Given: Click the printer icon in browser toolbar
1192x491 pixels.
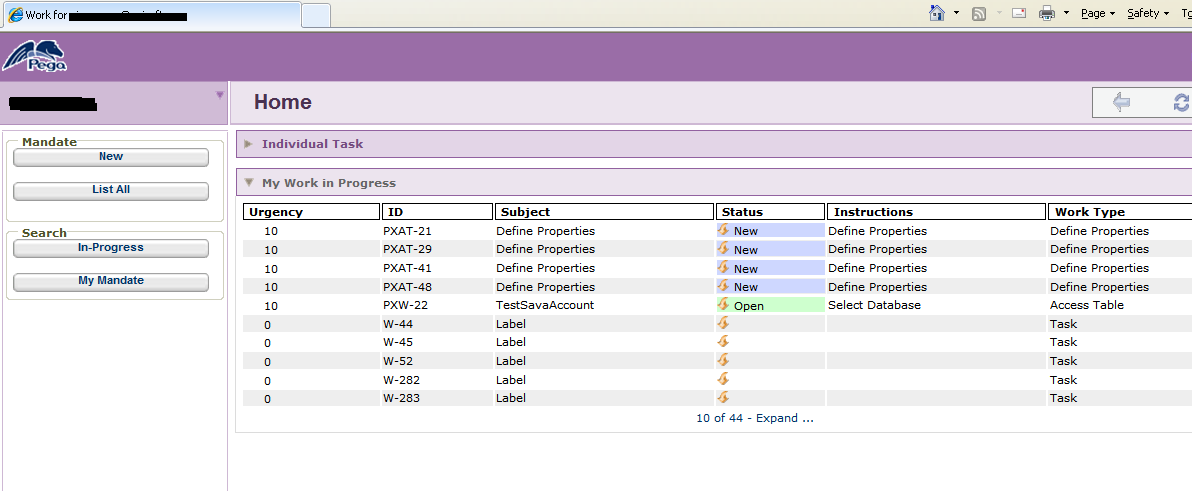Looking at the screenshot, I should coord(1047,13).
